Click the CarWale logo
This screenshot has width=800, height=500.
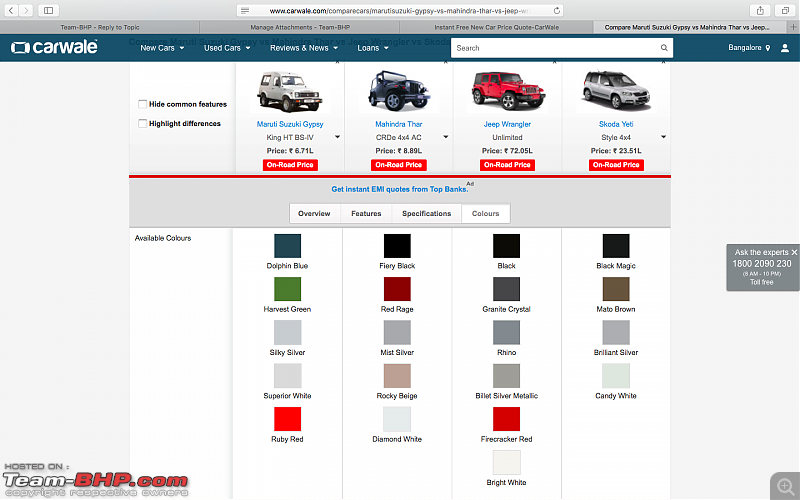pos(54,47)
